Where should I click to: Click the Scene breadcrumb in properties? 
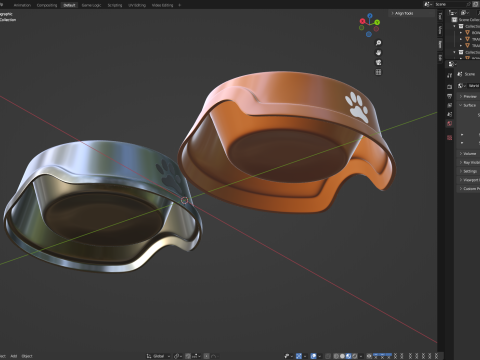(x=466, y=74)
